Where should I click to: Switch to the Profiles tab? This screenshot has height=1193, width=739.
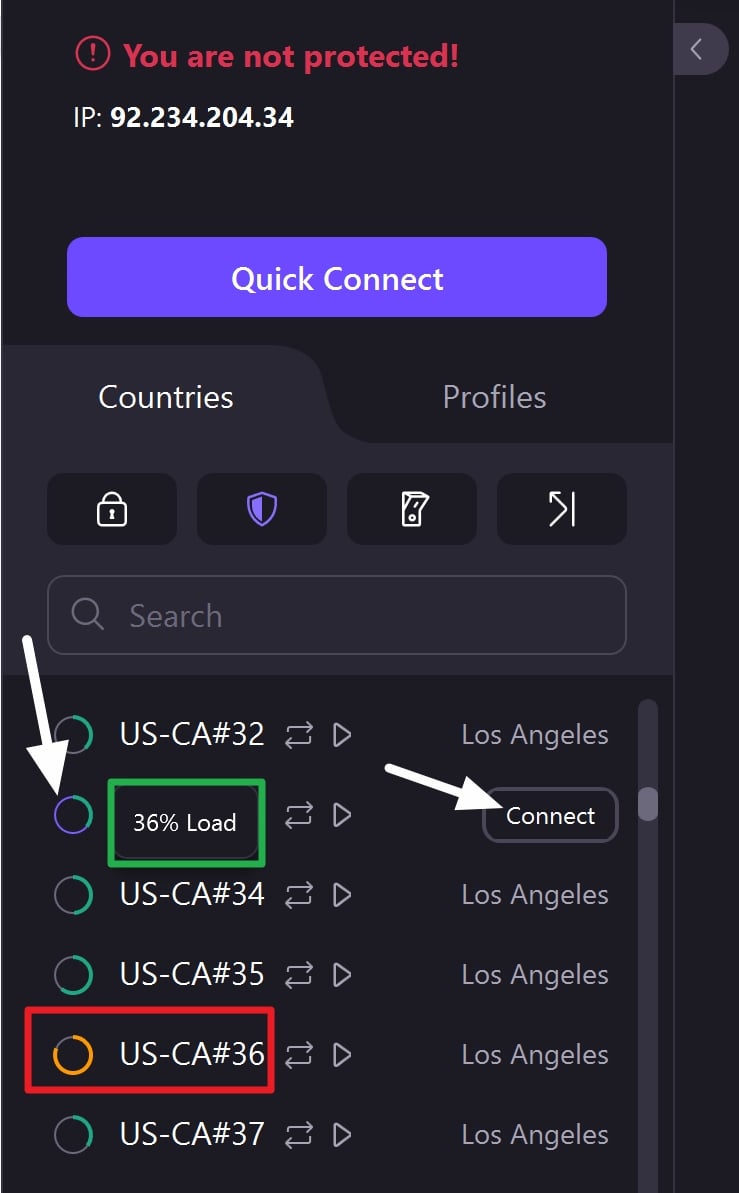point(494,397)
